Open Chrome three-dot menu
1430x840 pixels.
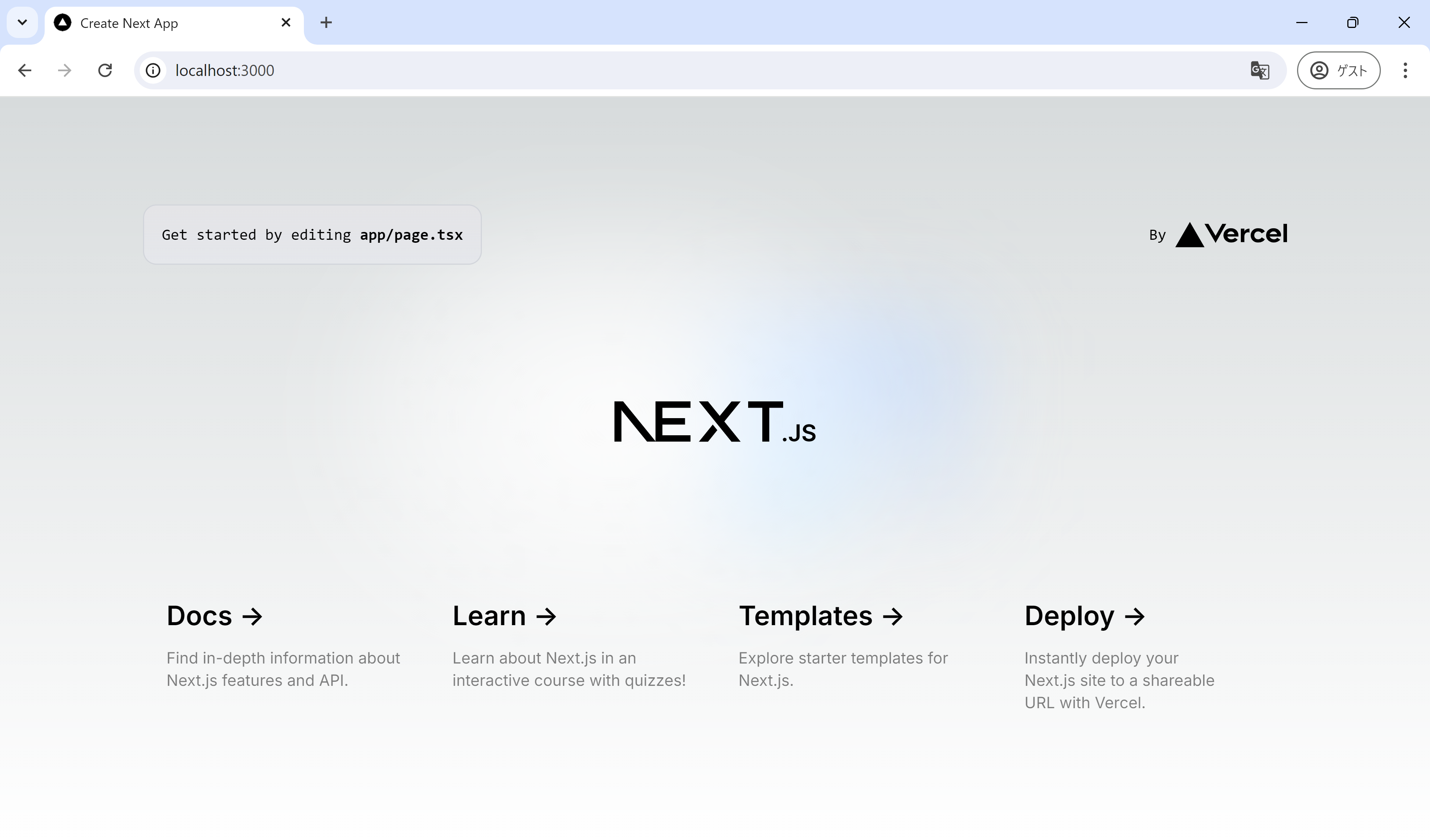tap(1405, 70)
